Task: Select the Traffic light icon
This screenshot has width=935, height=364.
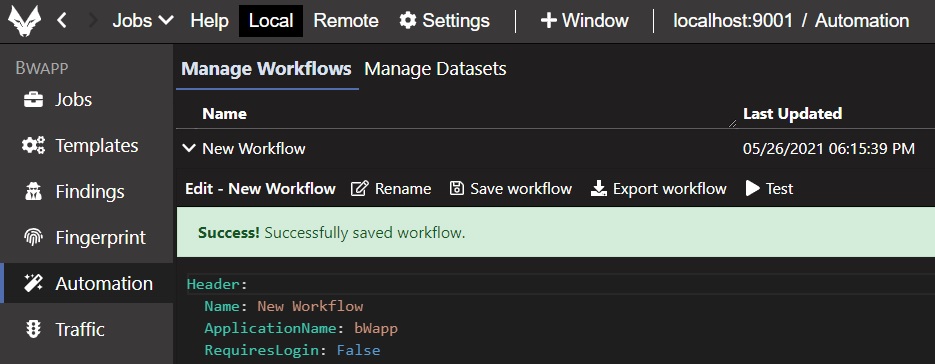Action: (x=33, y=329)
